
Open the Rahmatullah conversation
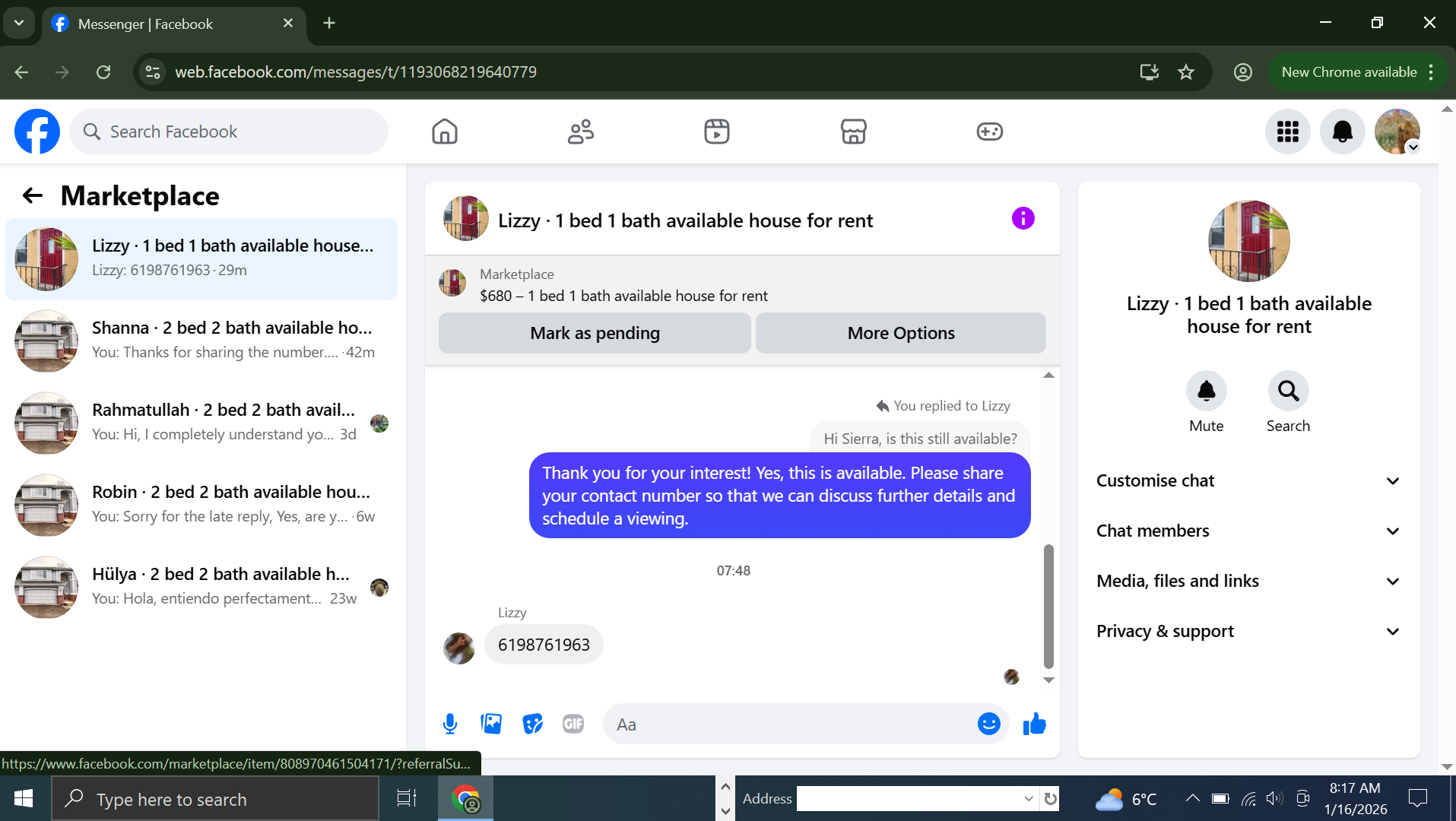point(201,423)
